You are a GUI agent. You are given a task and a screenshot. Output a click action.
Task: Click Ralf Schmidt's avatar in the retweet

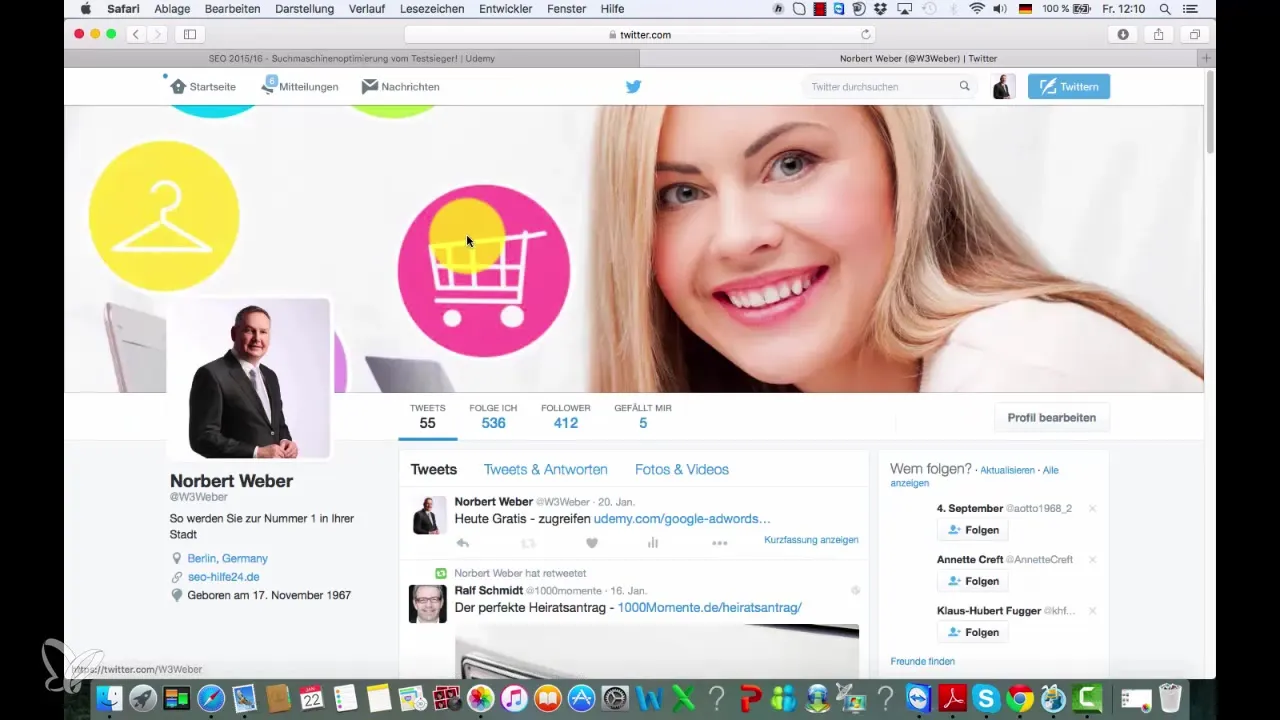(x=428, y=604)
